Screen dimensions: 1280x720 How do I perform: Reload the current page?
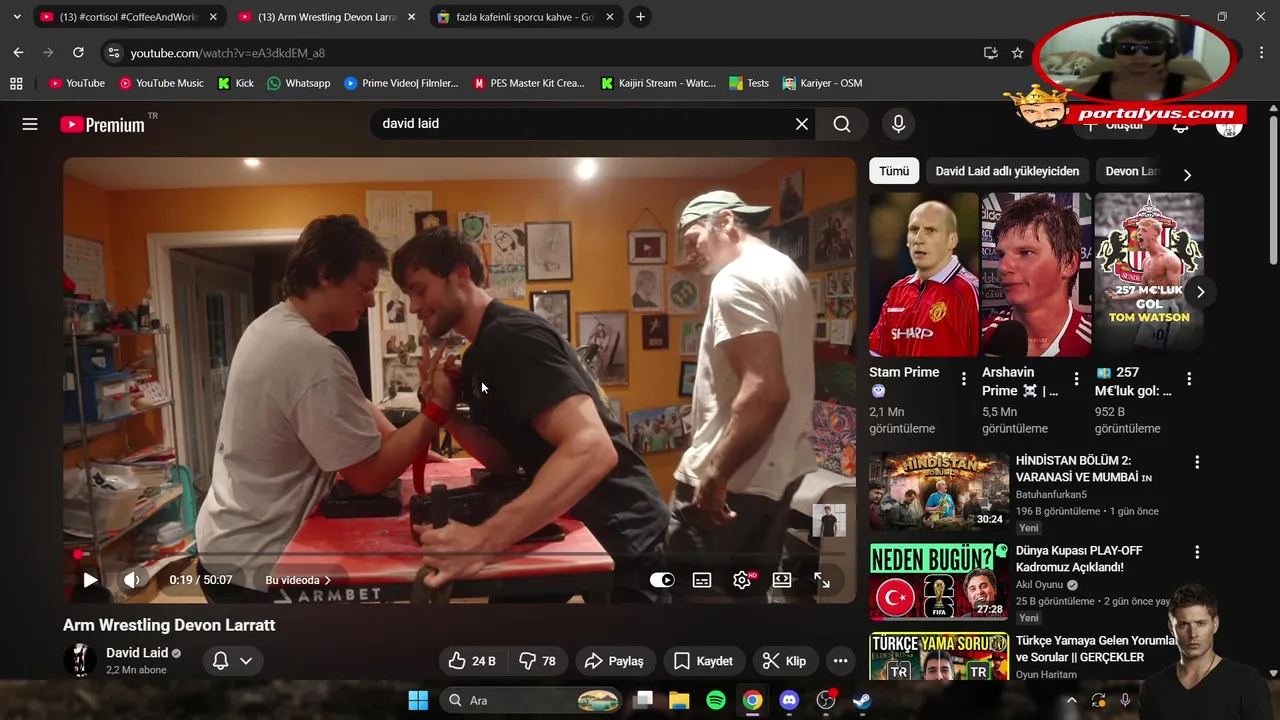pyautogui.click(x=78, y=53)
